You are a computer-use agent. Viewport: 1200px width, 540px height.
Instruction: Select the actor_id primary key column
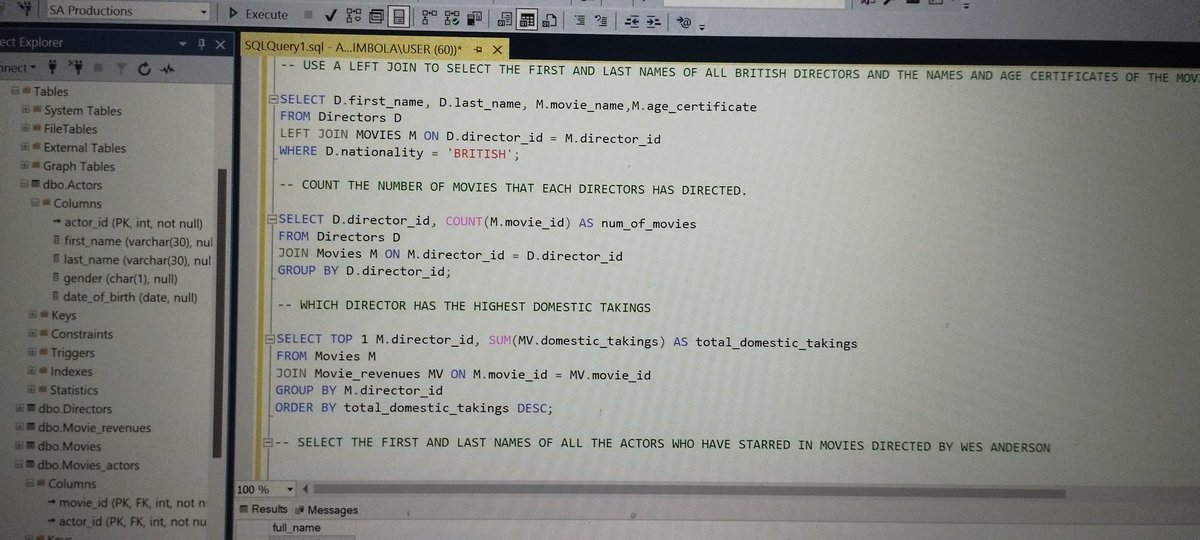click(127, 222)
